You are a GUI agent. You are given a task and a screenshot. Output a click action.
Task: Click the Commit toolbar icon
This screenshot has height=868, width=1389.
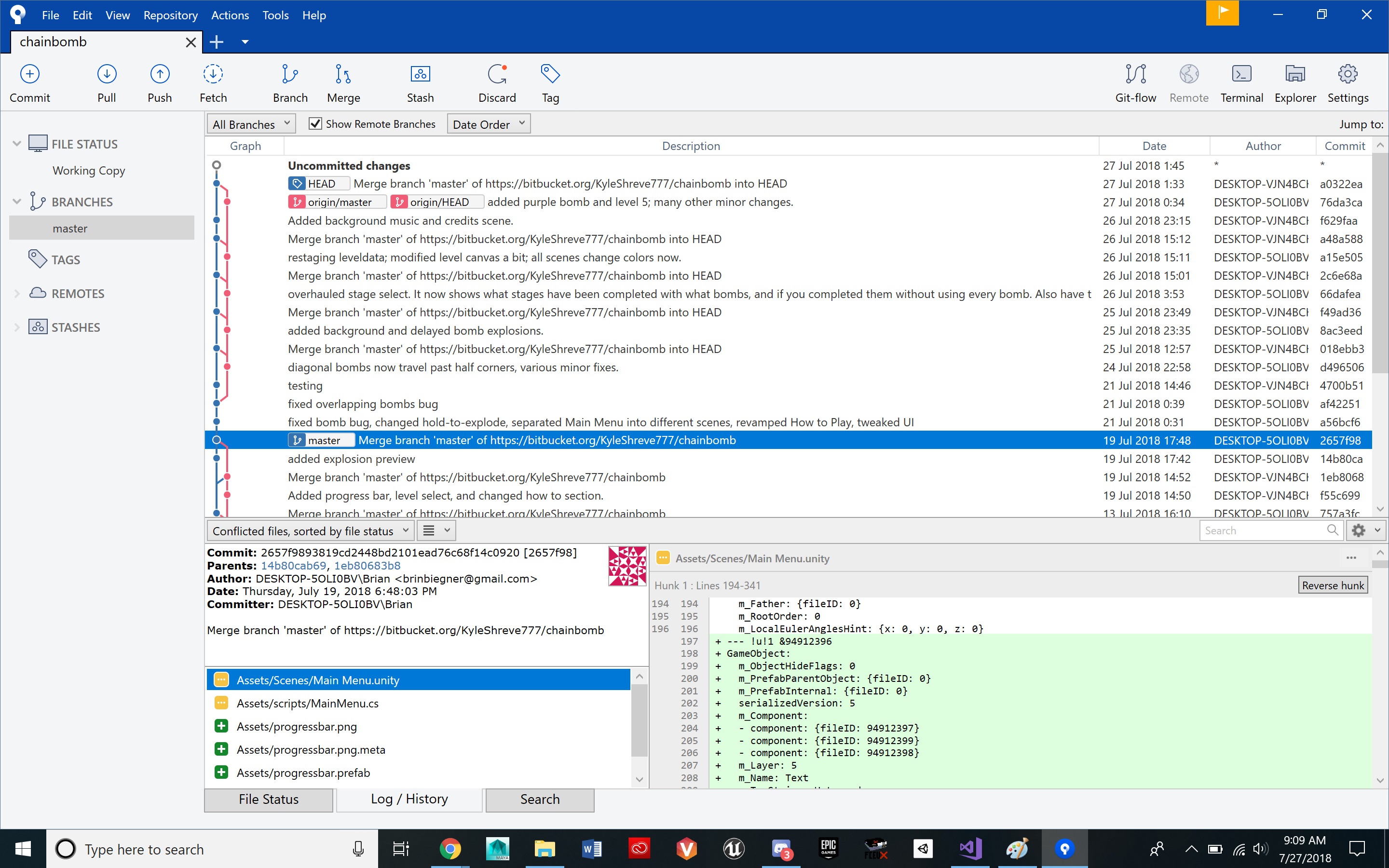(x=30, y=82)
